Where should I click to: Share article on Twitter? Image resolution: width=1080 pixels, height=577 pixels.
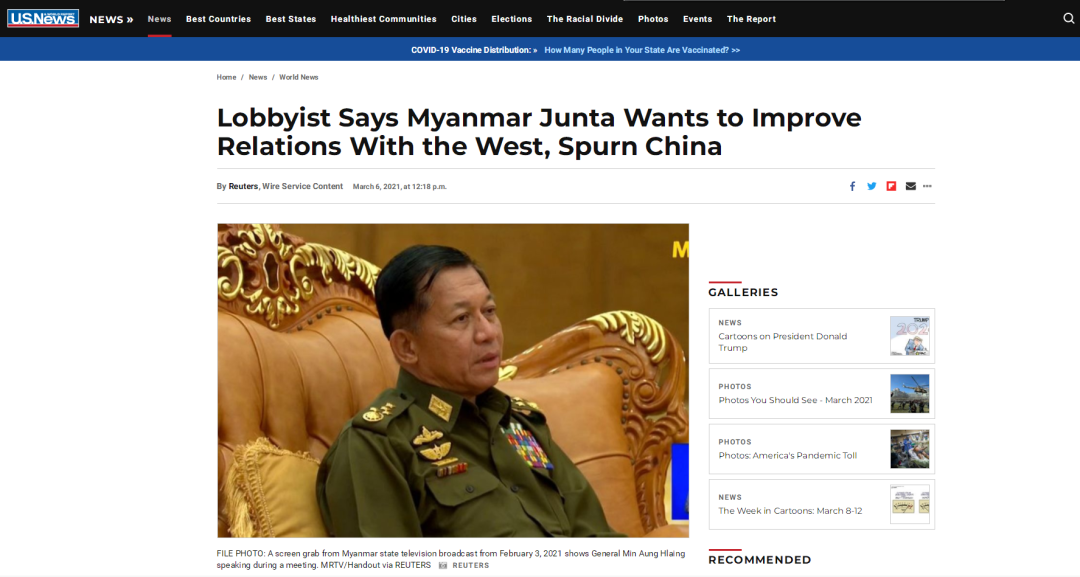(871, 186)
